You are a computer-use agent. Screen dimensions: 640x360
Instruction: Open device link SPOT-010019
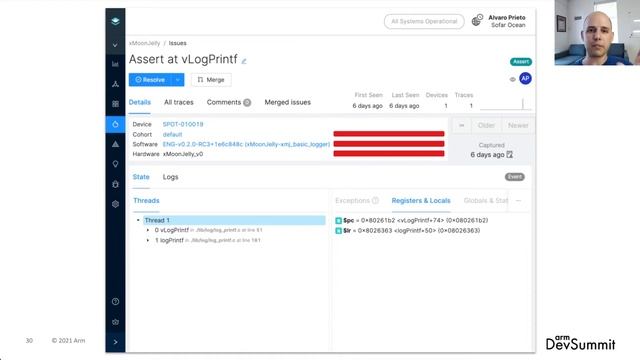pyautogui.click(x=183, y=124)
